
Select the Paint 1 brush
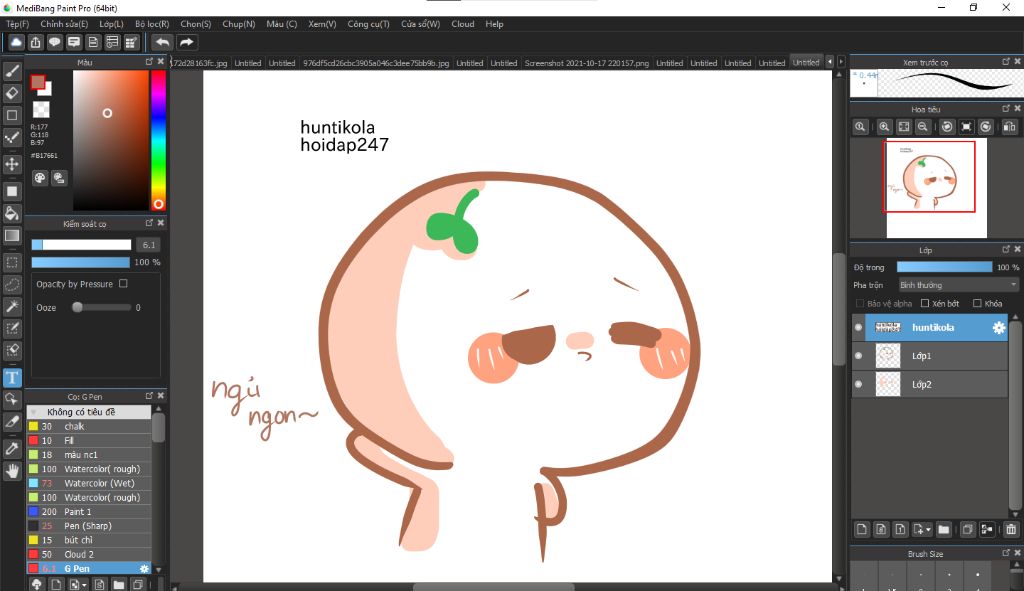89,511
